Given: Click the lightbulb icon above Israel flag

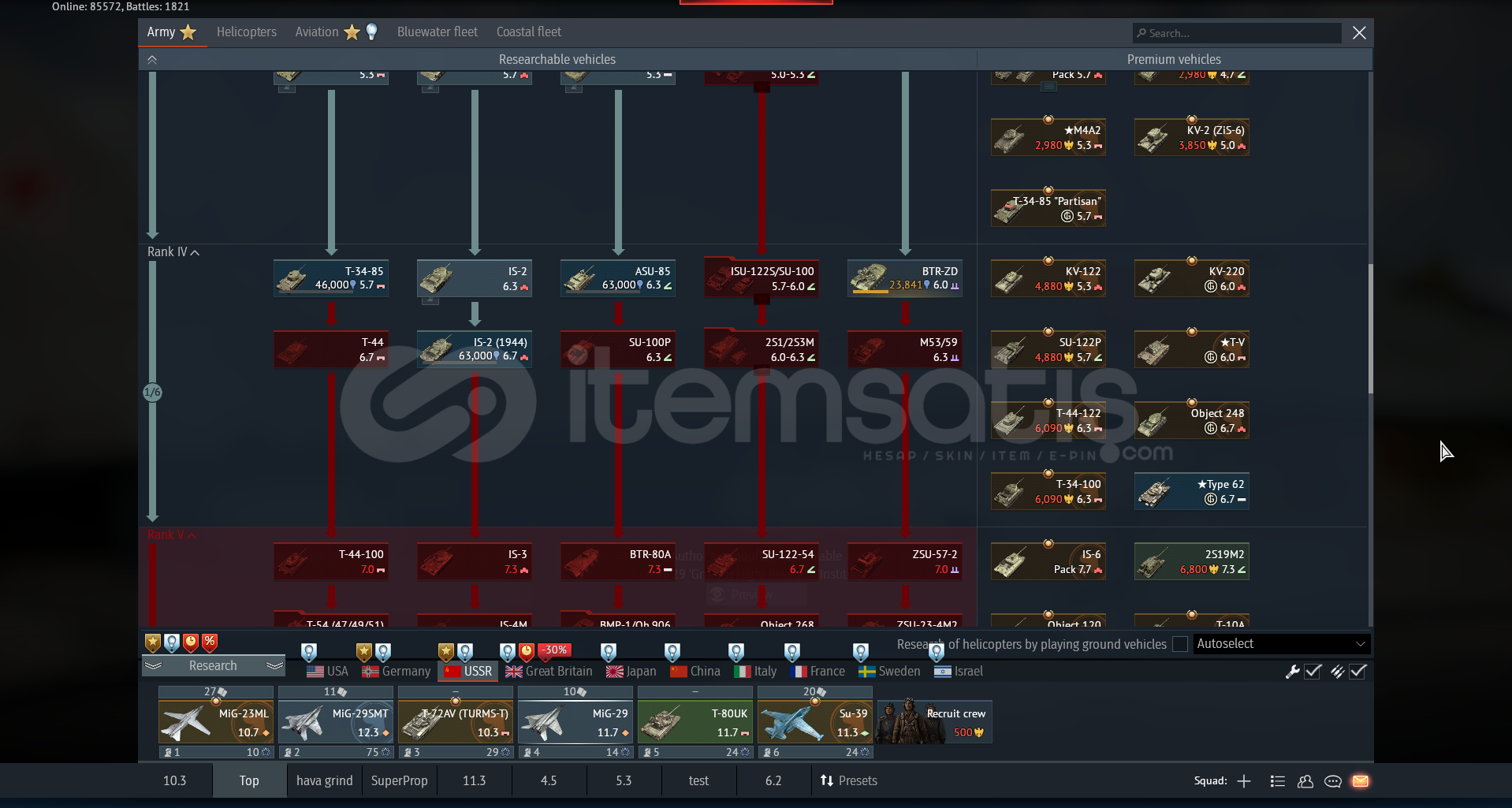Looking at the screenshot, I should [x=936, y=652].
